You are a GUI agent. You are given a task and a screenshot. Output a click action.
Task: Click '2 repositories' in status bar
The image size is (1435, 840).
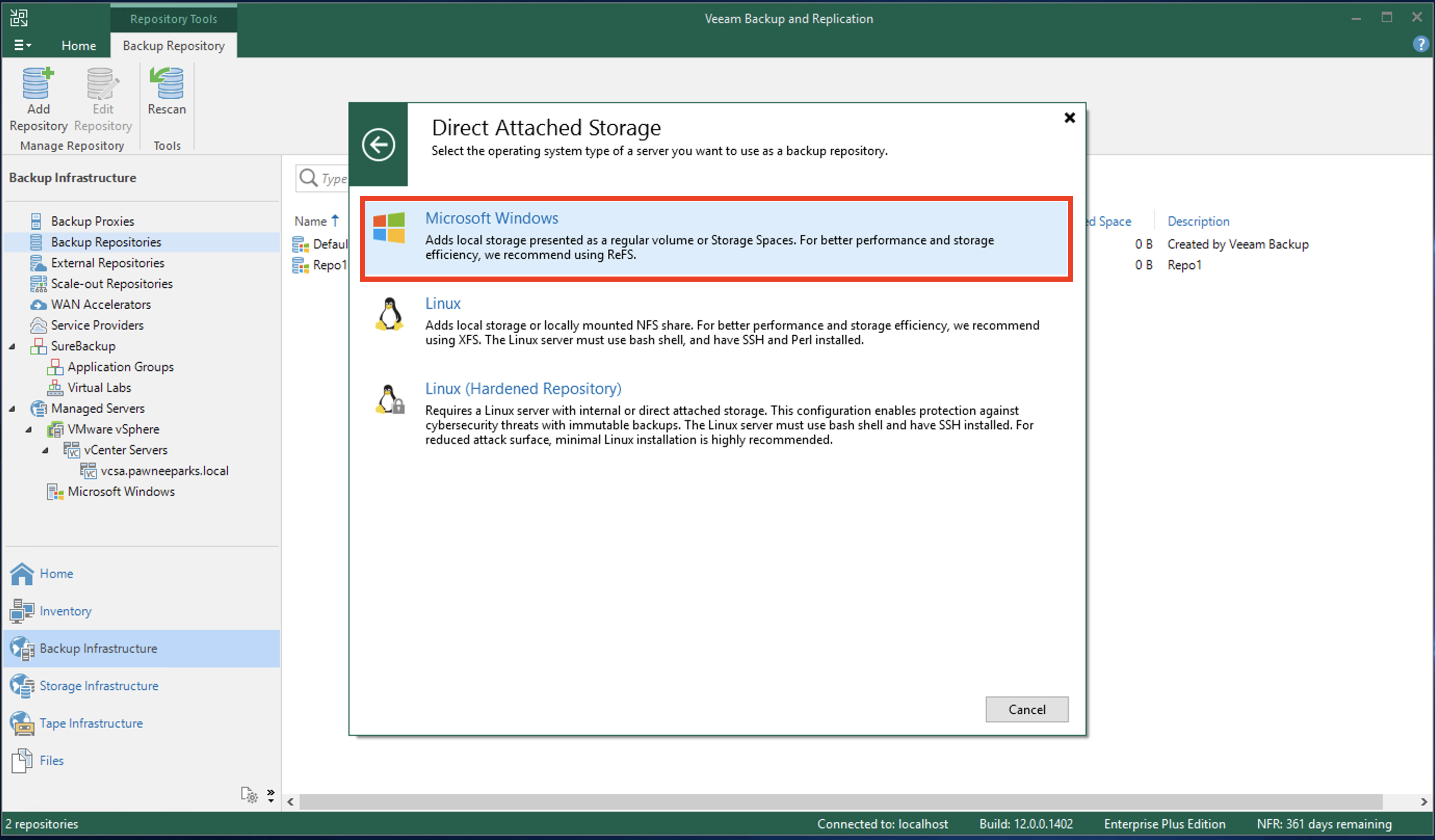42,824
